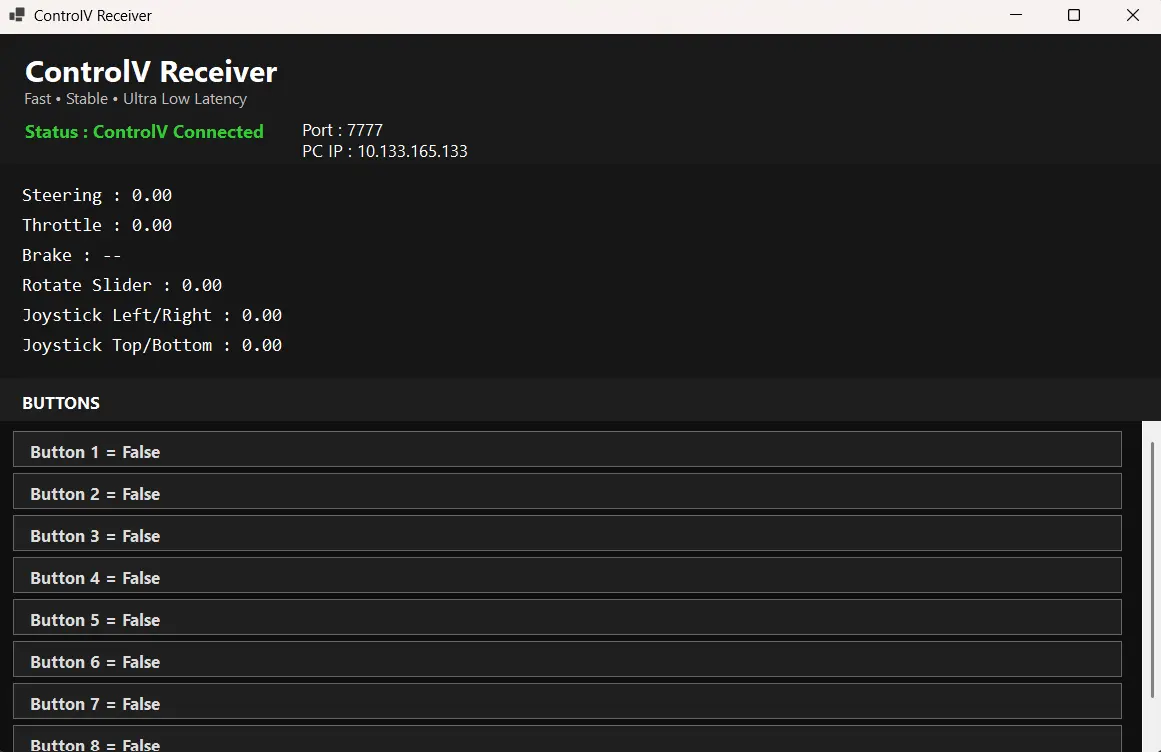
Task: Select the Button 2 = False row
Action: click(567, 491)
